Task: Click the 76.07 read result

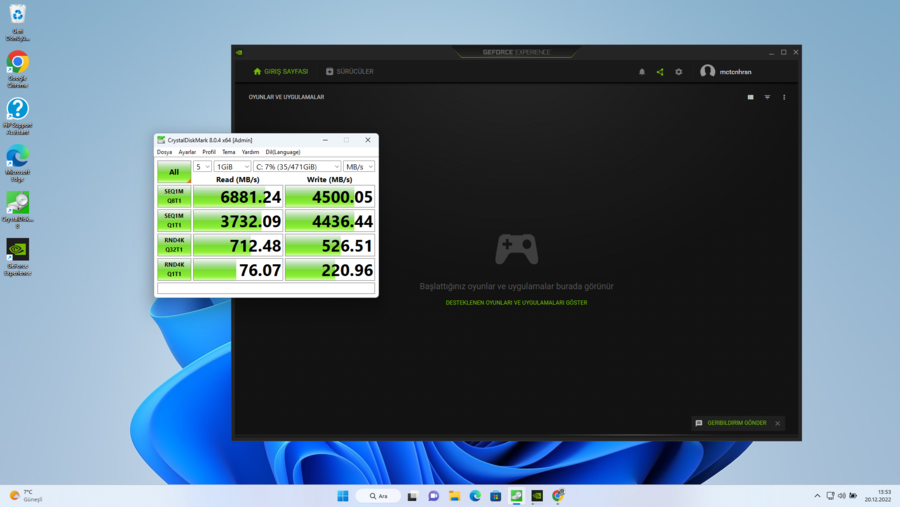Action: [x=238, y=269]
